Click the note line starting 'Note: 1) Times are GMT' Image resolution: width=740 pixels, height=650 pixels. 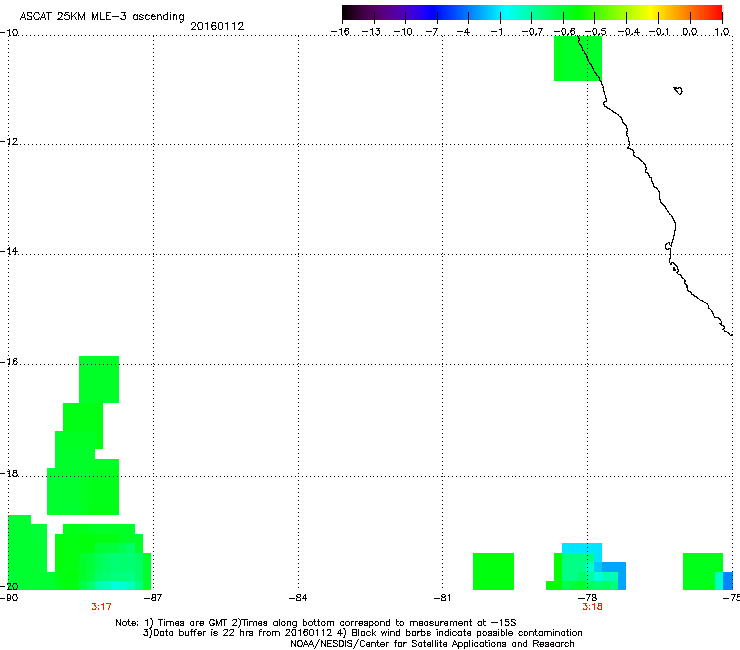tap(316, 623)
